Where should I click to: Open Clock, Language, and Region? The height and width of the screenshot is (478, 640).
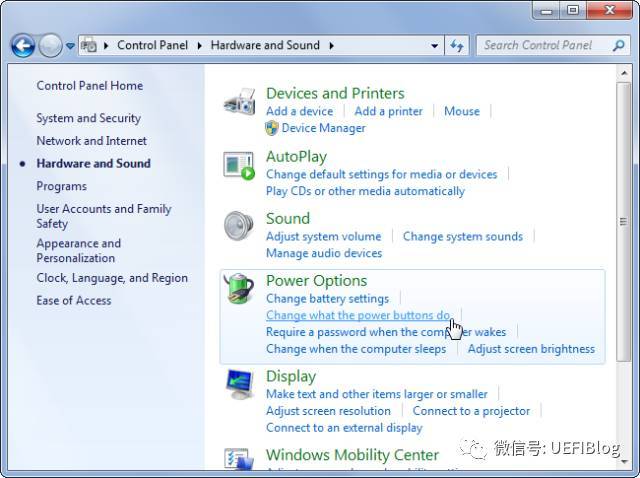tap(112, 278)
